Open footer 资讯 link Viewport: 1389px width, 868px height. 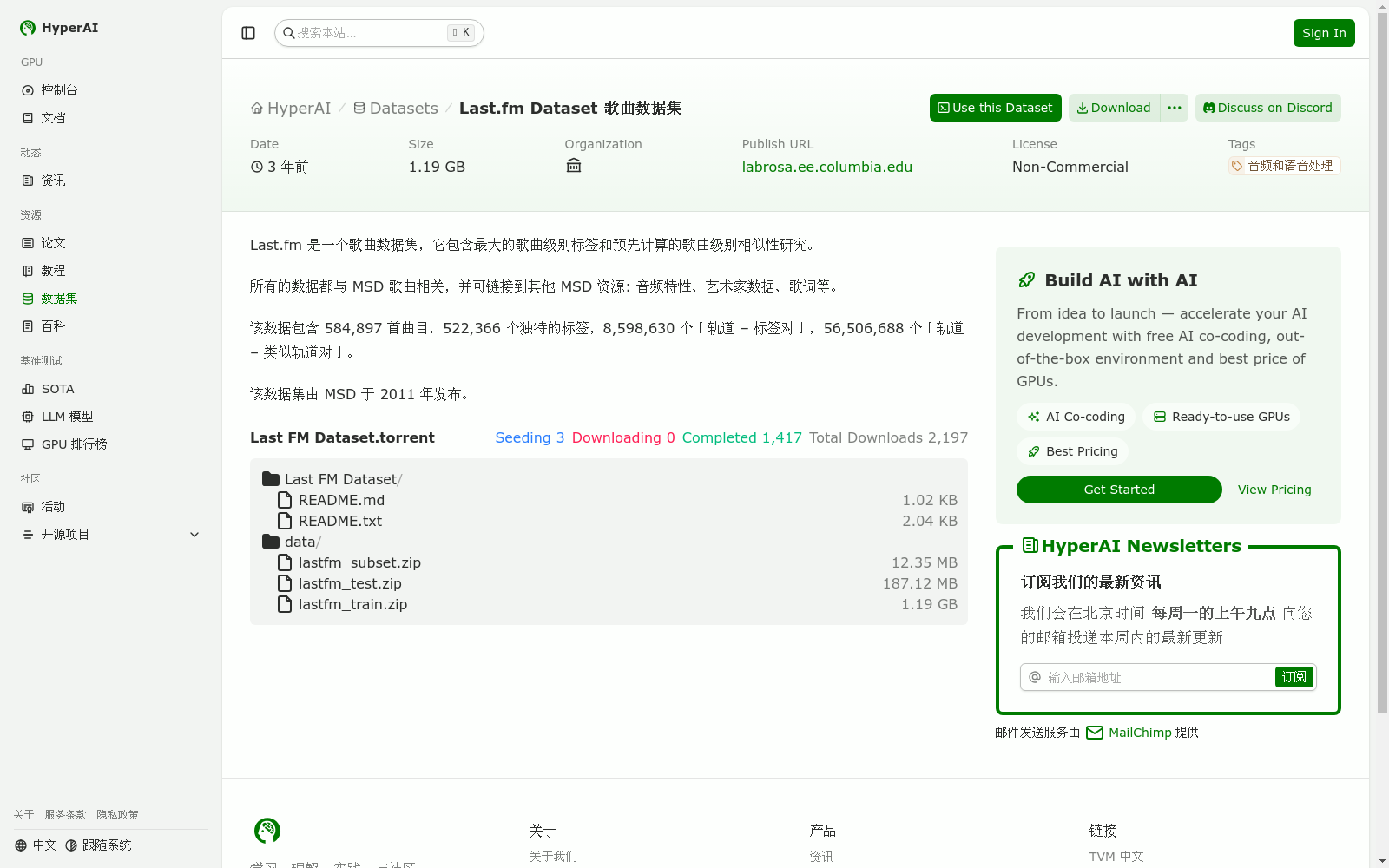(821, 857)
